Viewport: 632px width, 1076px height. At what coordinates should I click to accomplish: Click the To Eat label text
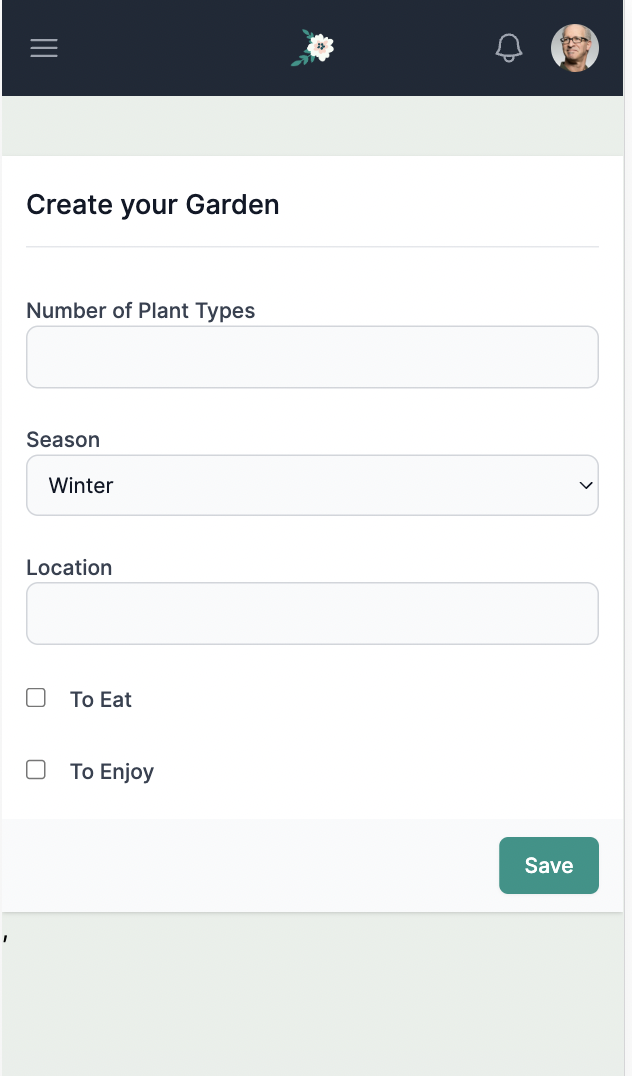click(101, 700)
